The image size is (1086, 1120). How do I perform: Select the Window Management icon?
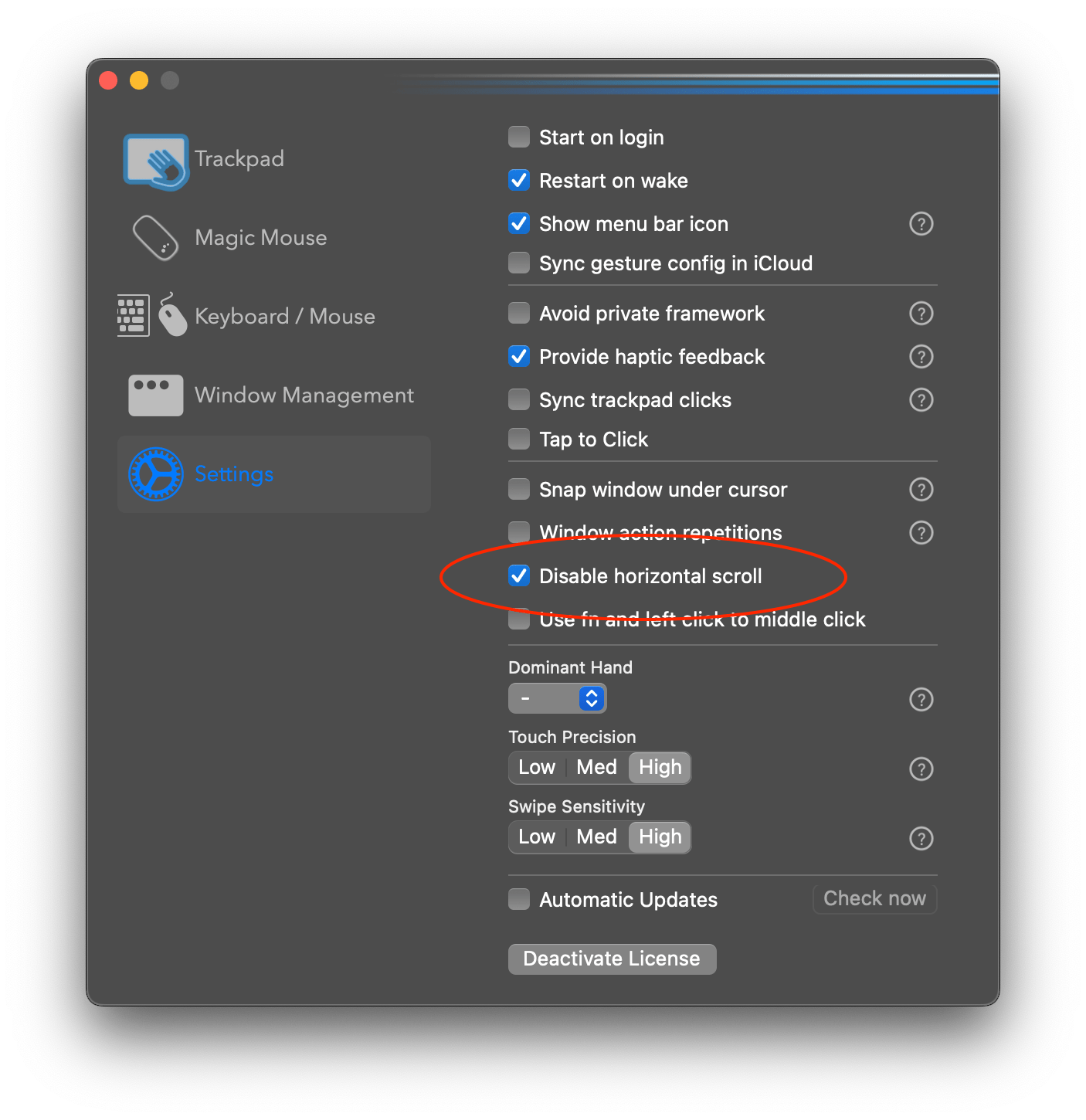(x=155, y=395)
